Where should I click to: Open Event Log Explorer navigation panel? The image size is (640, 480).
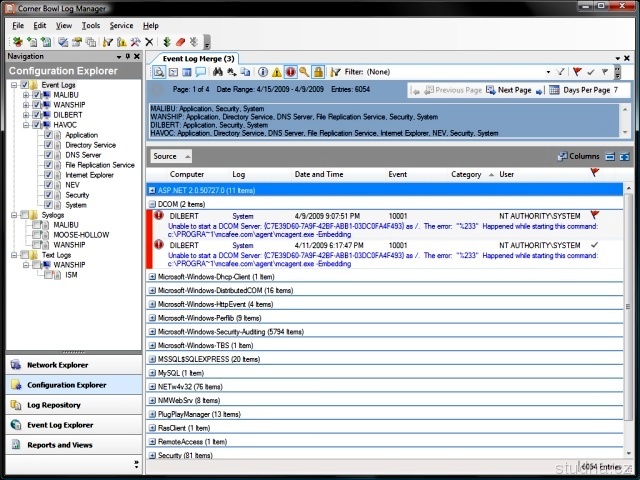coord(60,425)
